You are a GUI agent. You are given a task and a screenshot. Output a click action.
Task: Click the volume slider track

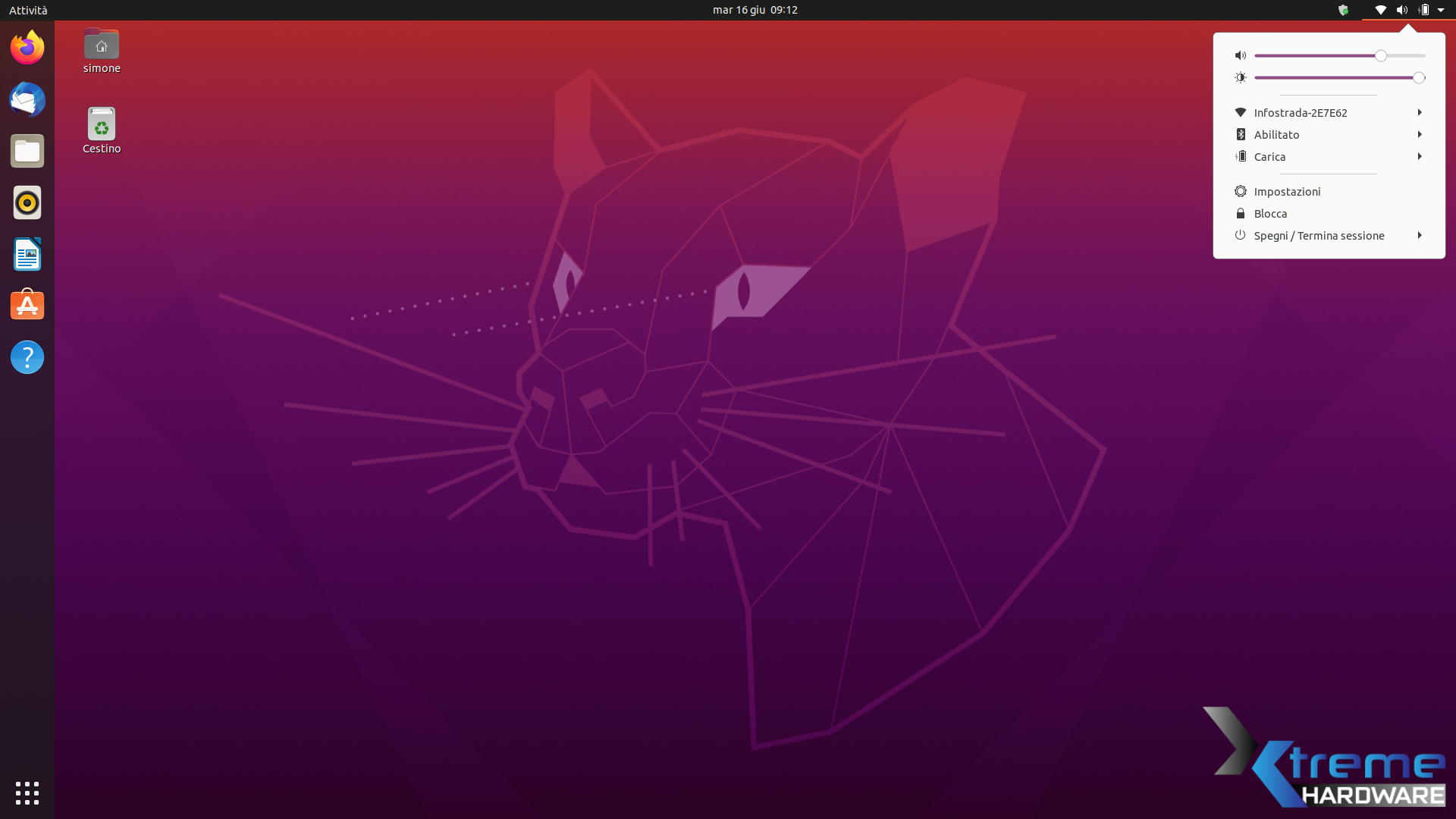(1319, 55)
